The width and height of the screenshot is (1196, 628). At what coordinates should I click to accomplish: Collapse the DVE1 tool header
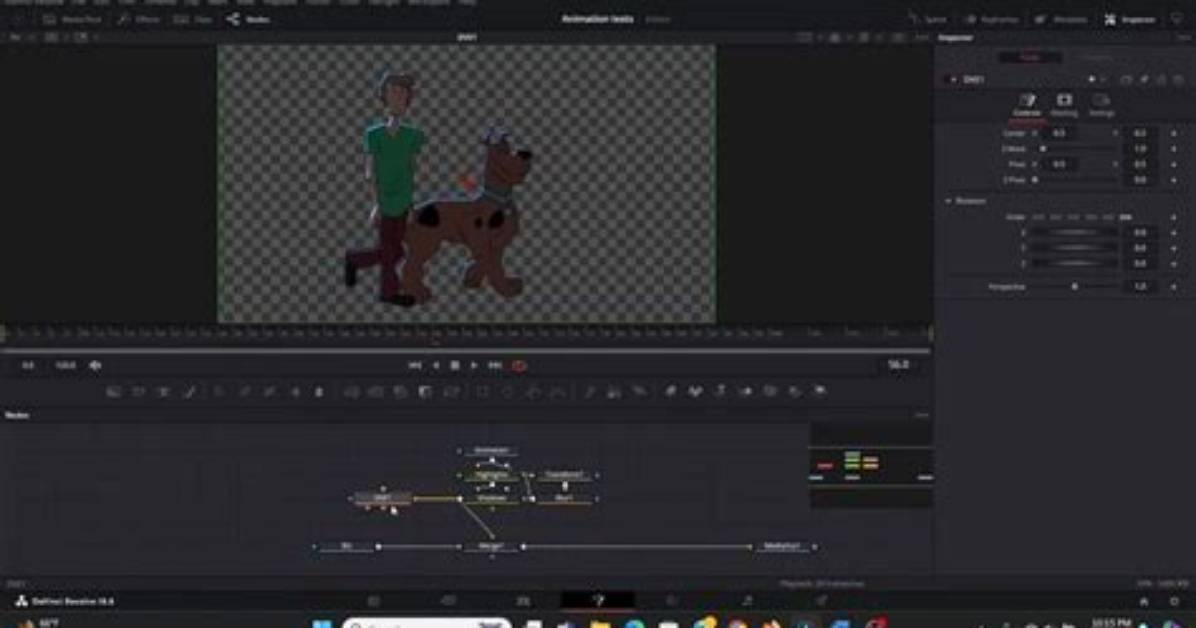[953, 79]
